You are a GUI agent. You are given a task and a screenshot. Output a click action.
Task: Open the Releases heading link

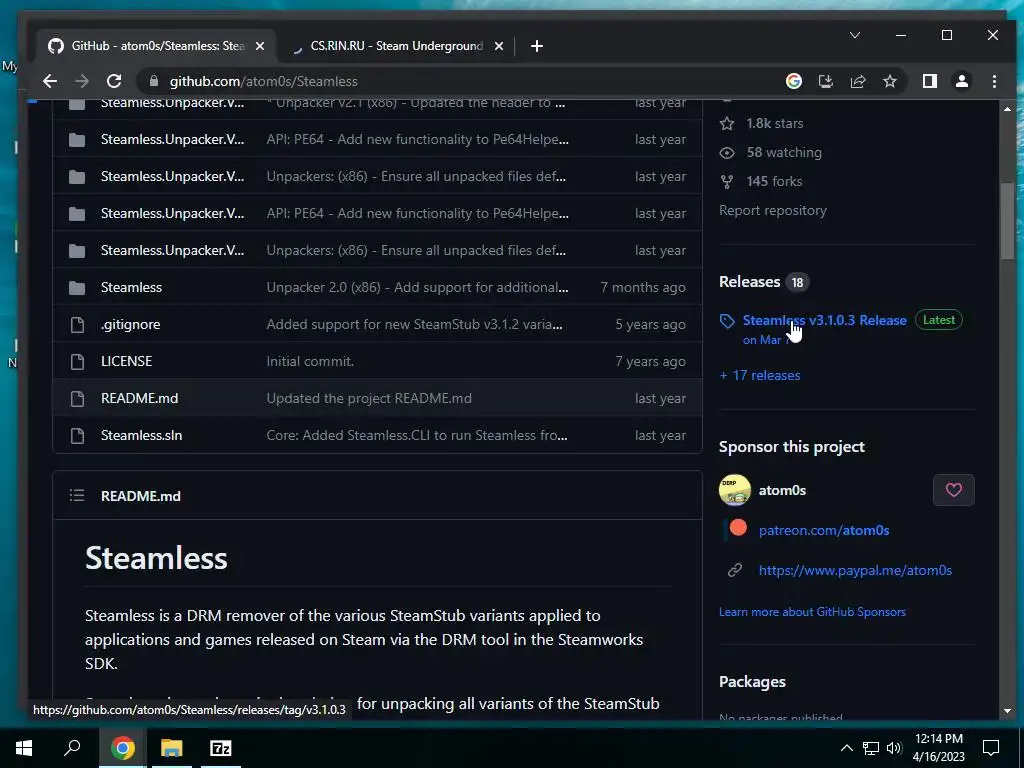(750, 281)
